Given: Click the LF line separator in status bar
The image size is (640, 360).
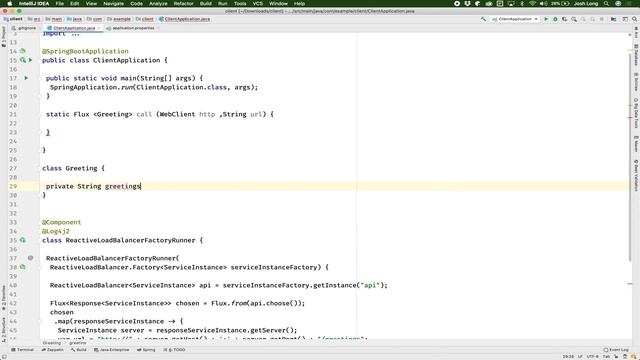Looking at the screenshot, I should pyautogui.click(x=580, y=356).
